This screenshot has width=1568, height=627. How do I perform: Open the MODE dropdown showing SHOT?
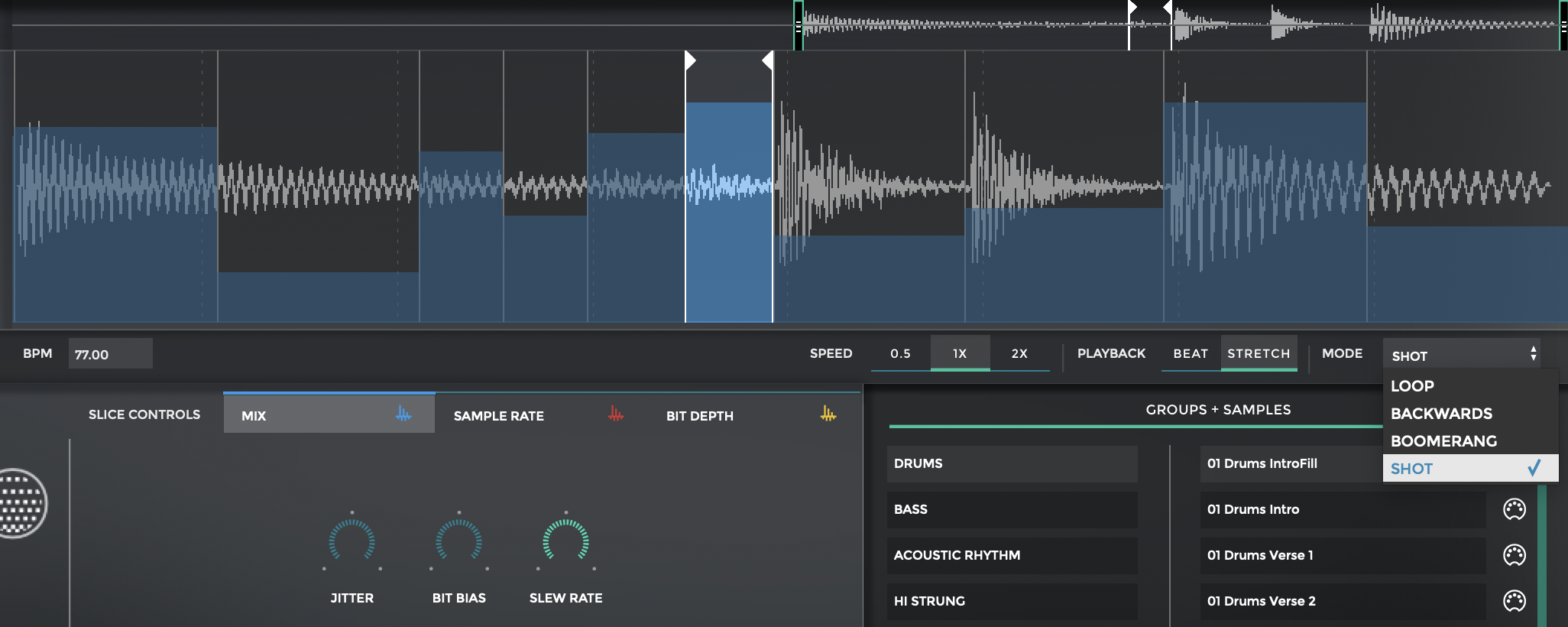(1463, 355)
